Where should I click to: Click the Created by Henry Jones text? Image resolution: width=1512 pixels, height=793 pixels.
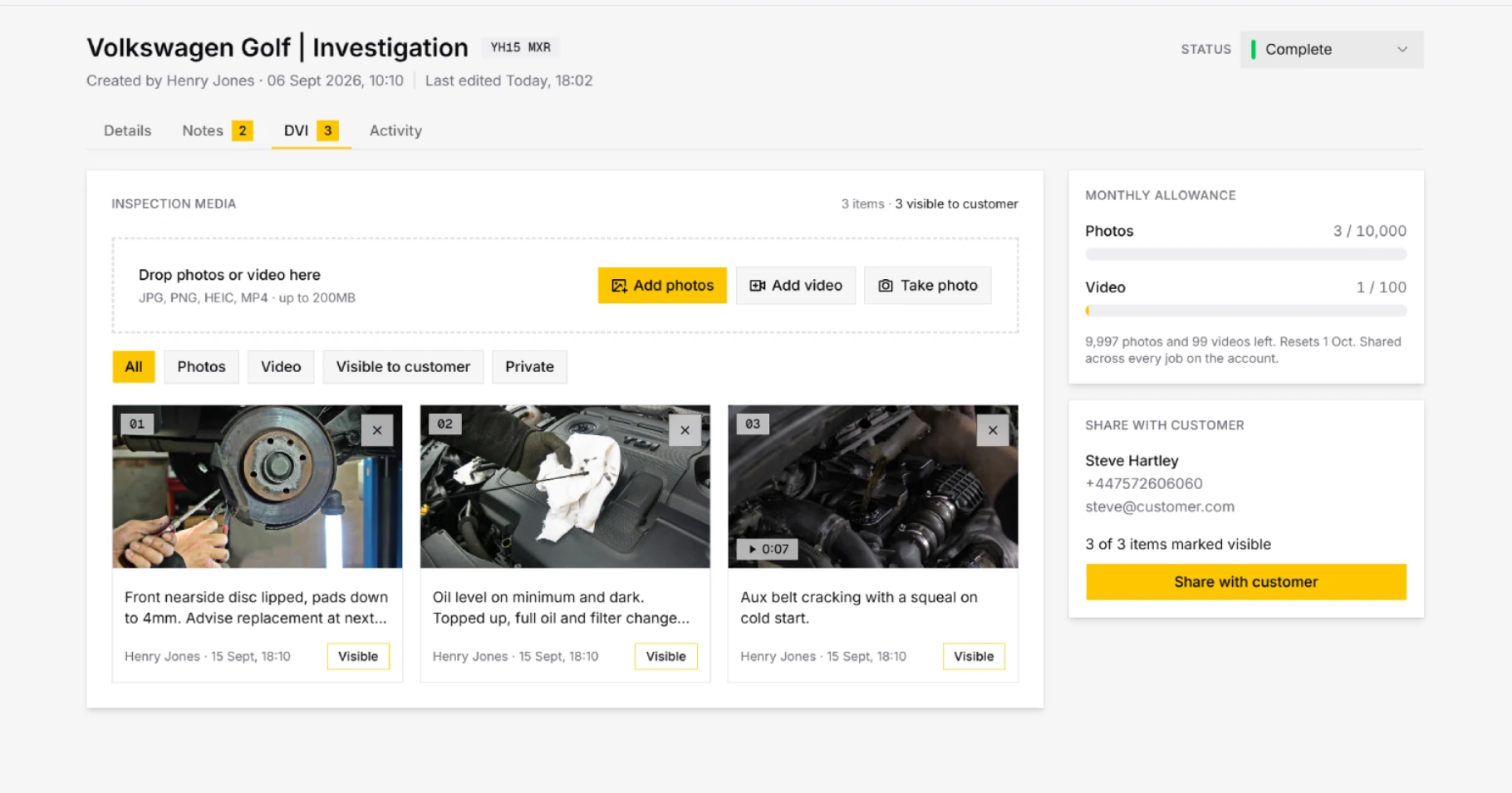click(170, 81)
